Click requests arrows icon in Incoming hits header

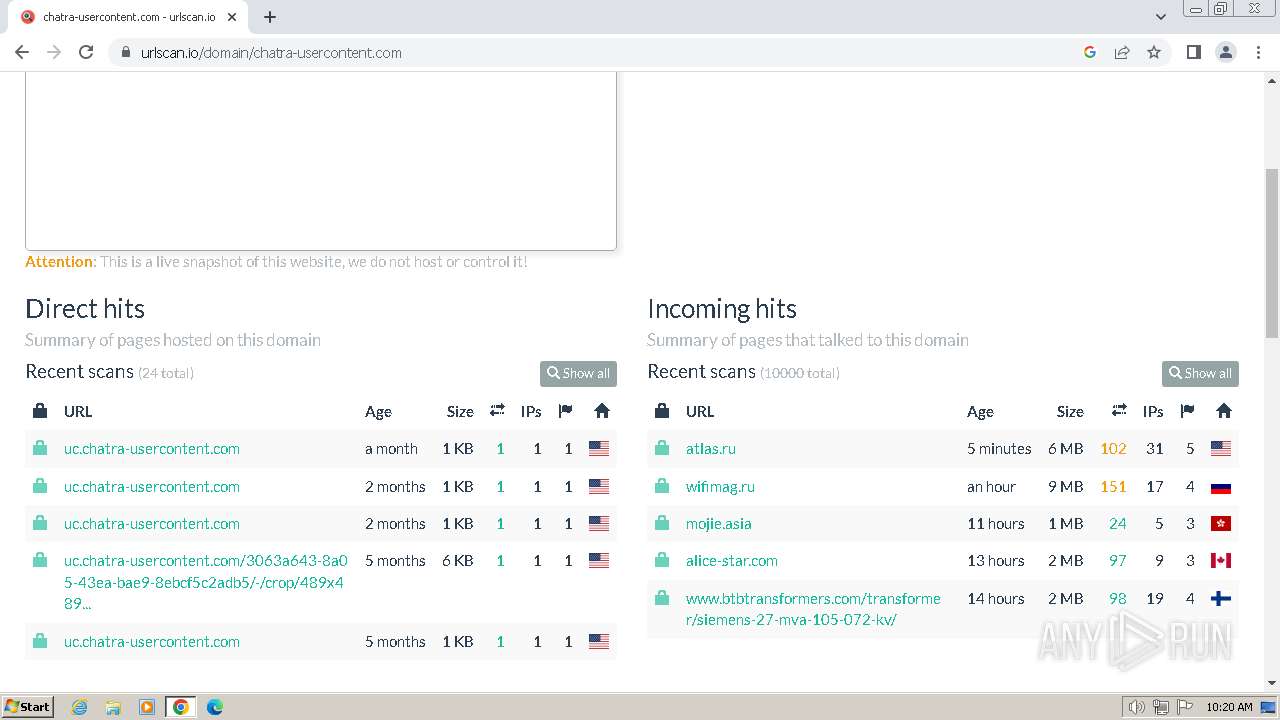tap(1119, 410)
